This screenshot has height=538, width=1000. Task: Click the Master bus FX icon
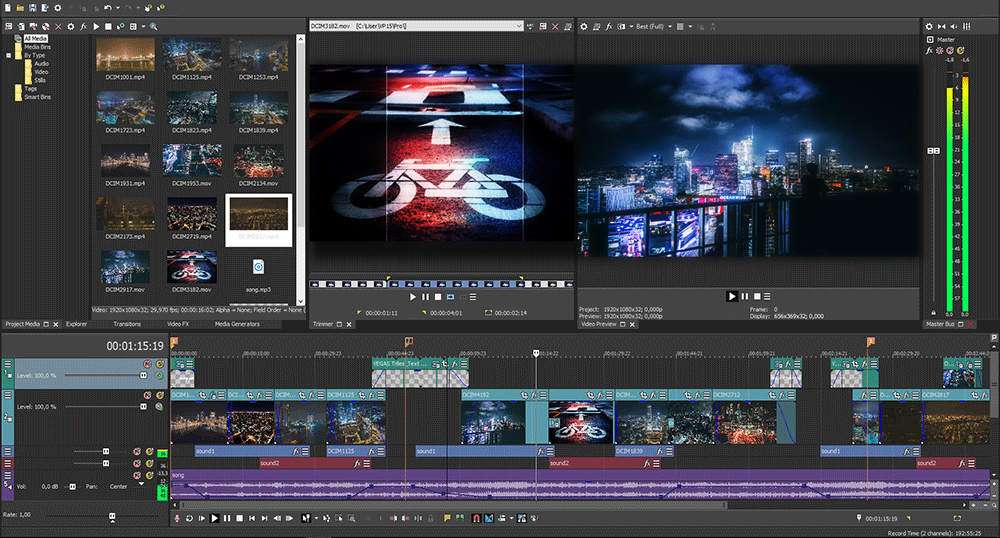[x=929, y=51]
